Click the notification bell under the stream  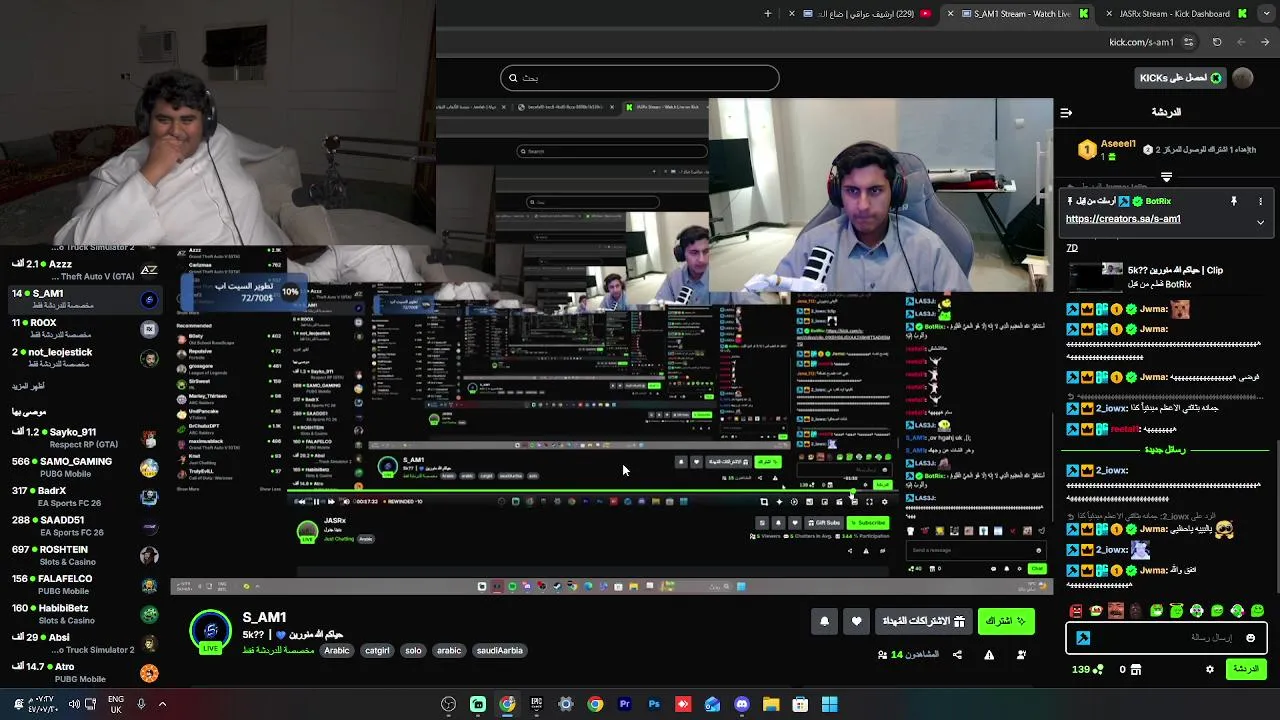pyautogui.click(x=824, y=621)
